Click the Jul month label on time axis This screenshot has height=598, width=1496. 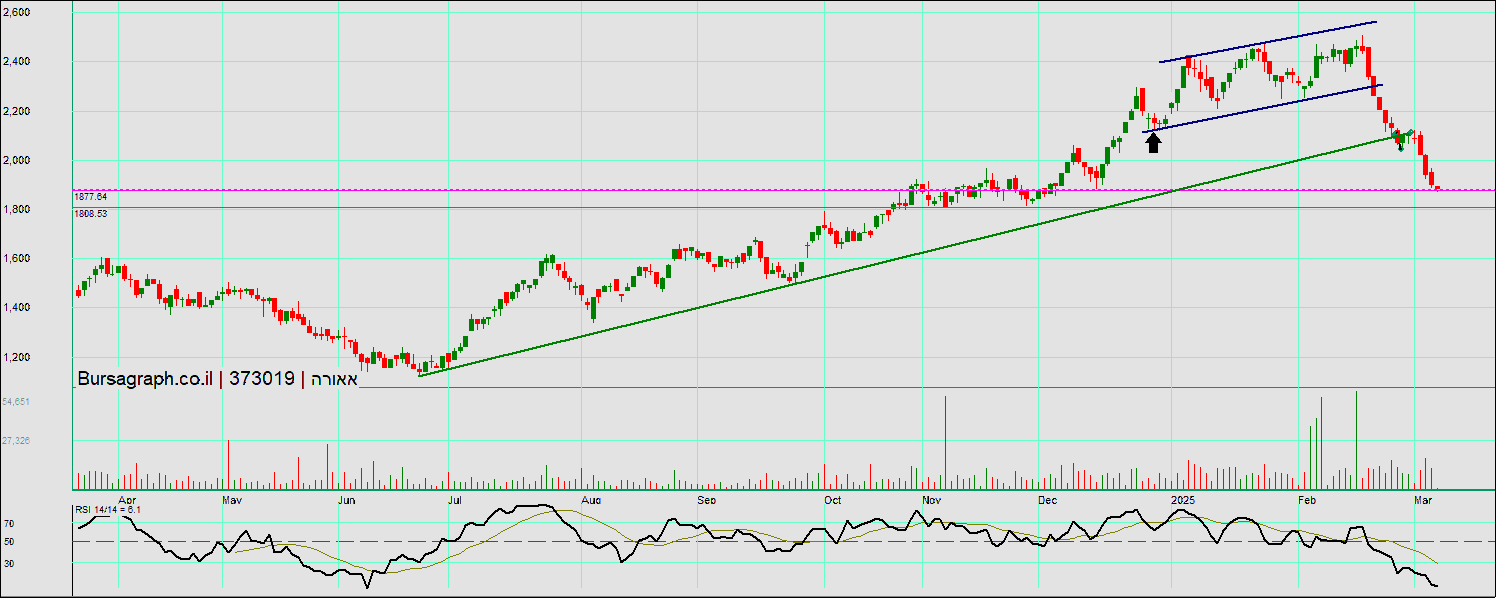[453, 499]
